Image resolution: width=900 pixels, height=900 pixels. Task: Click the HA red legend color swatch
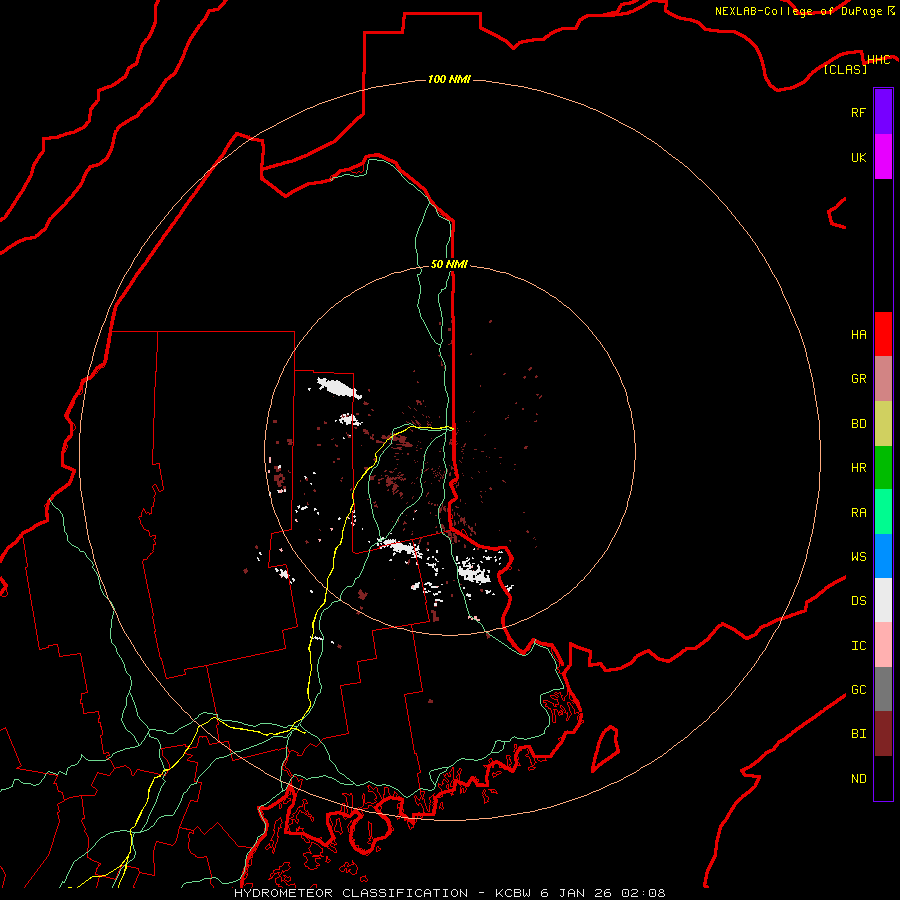[883, 334]
